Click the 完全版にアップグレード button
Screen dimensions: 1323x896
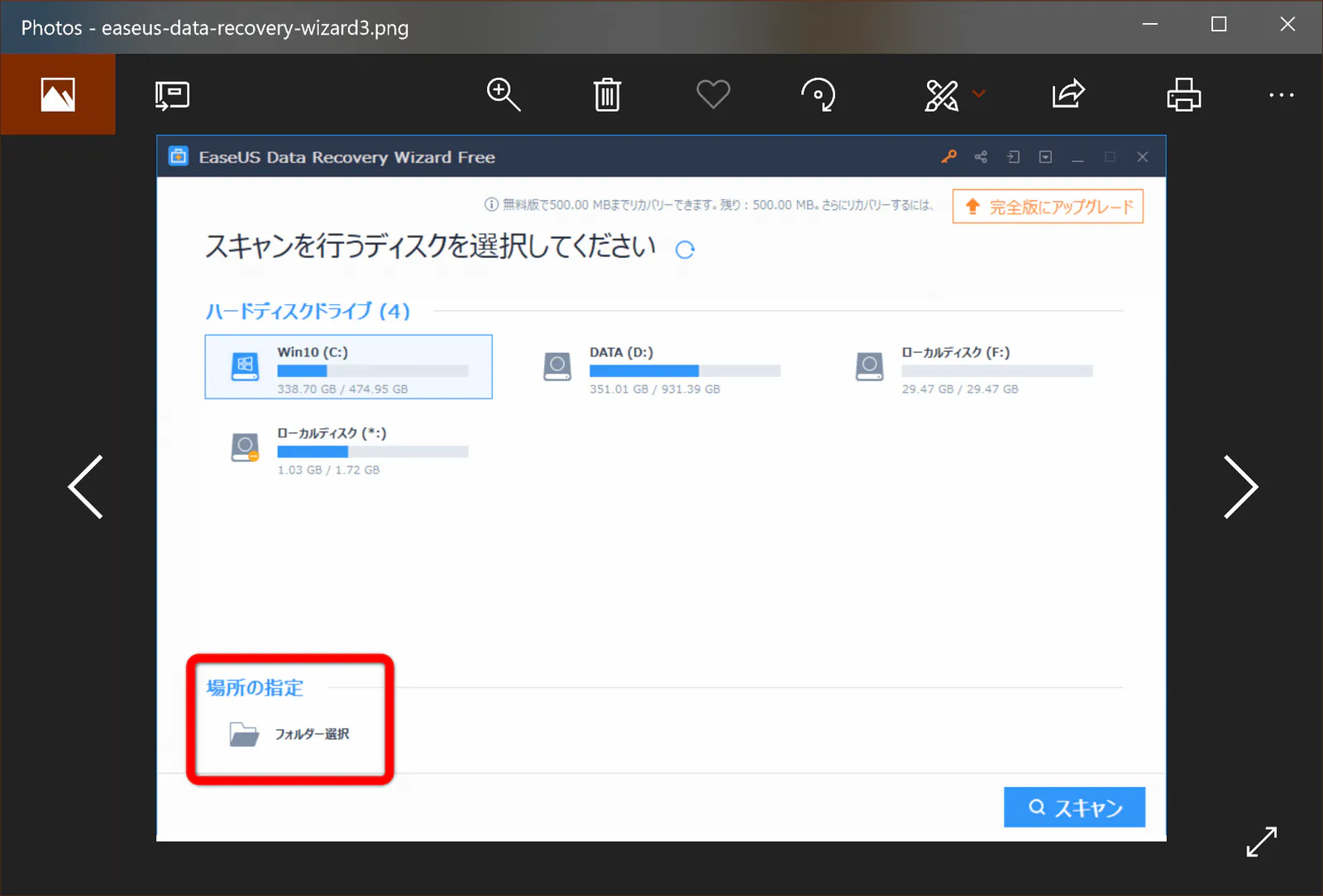(1048, 207)
